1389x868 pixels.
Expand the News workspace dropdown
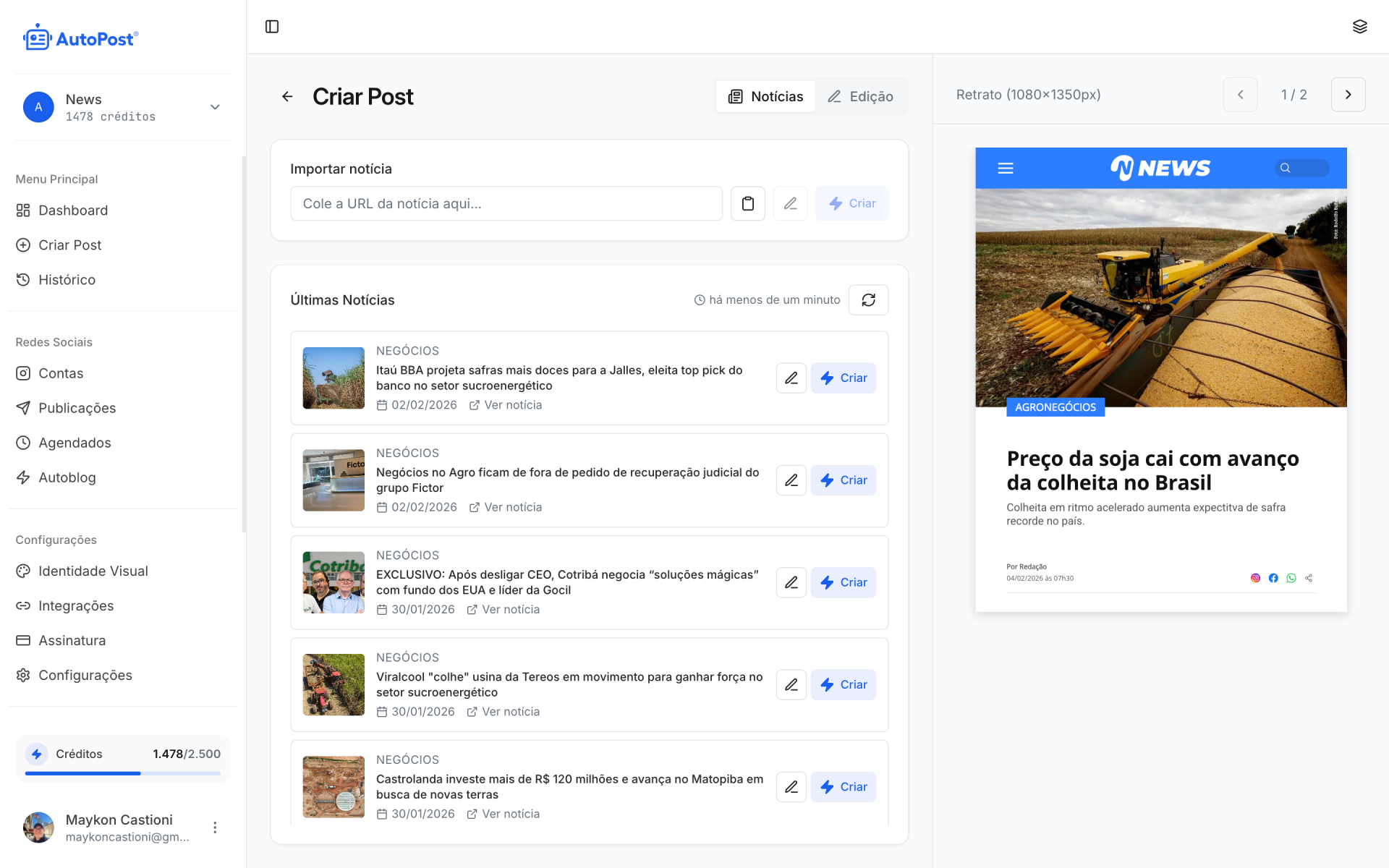(x=214, y=106)
